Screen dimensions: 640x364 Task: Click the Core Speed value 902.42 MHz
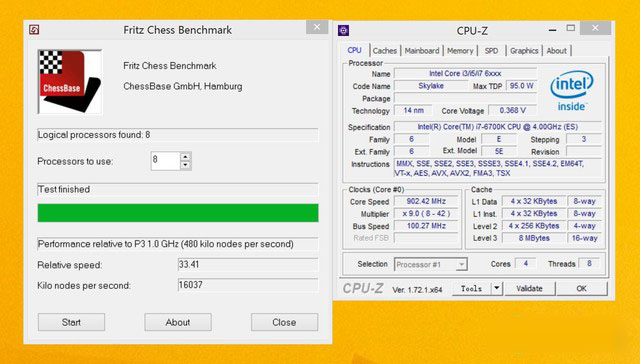(x=426, y=201)
